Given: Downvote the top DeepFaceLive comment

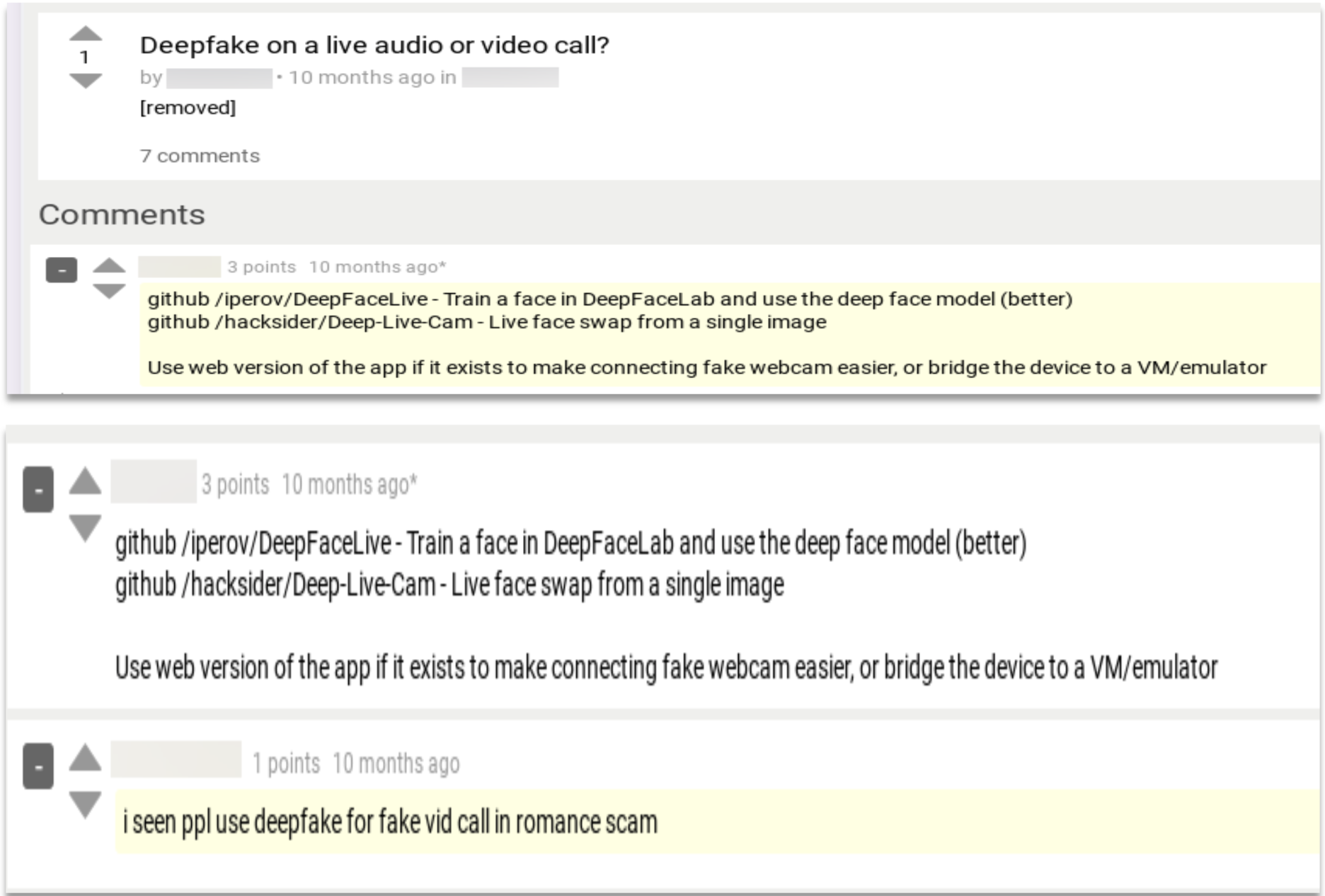Looking at the screenshot, I should point(109,291).
